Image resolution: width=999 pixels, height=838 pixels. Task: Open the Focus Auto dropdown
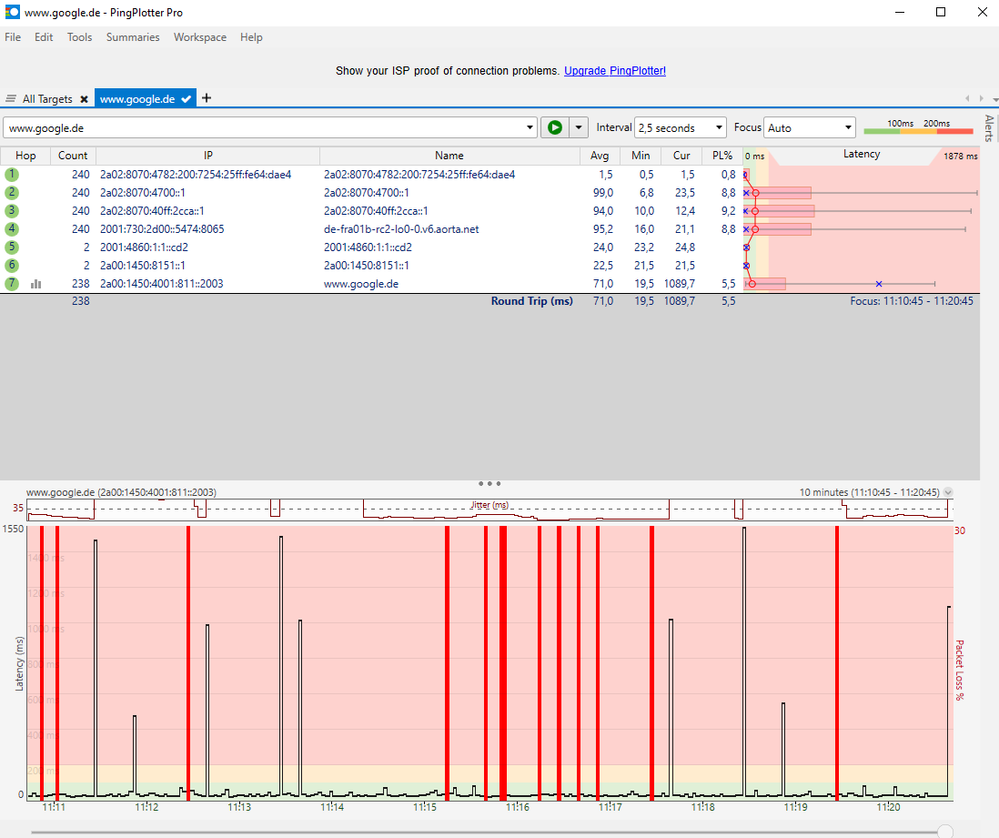(848, 127)
